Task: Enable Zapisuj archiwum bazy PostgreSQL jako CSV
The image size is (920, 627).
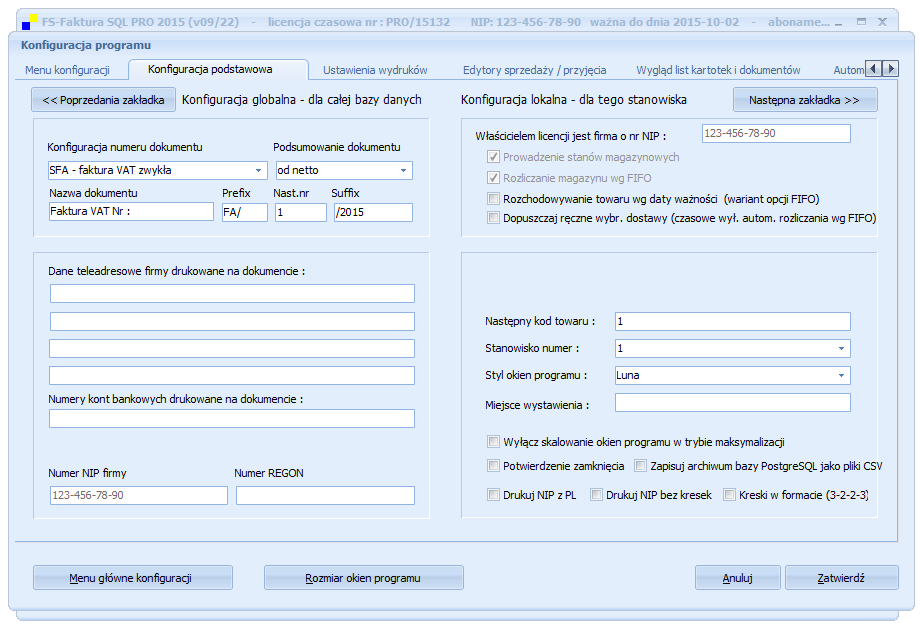Action: tap(641, 466)
